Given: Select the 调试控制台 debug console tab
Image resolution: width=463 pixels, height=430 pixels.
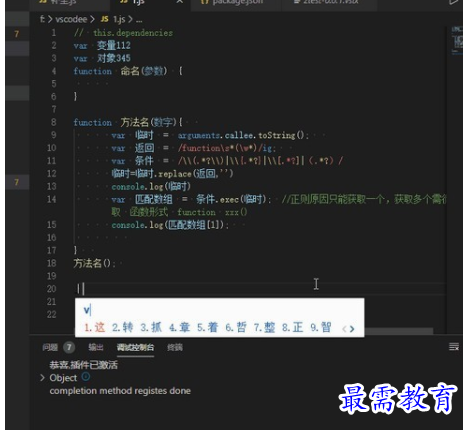Looking at the screenshot, I should 135,348.
